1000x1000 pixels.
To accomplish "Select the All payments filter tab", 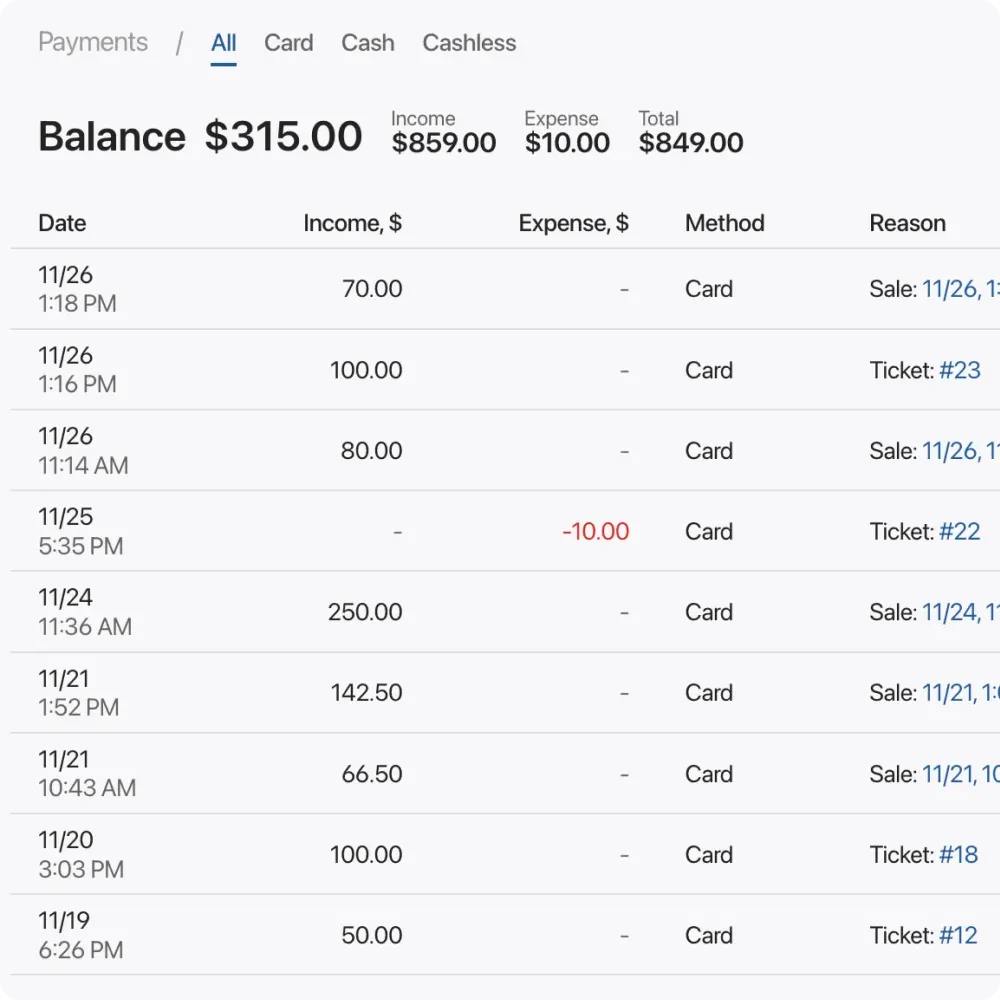I will tap(223, 43).
